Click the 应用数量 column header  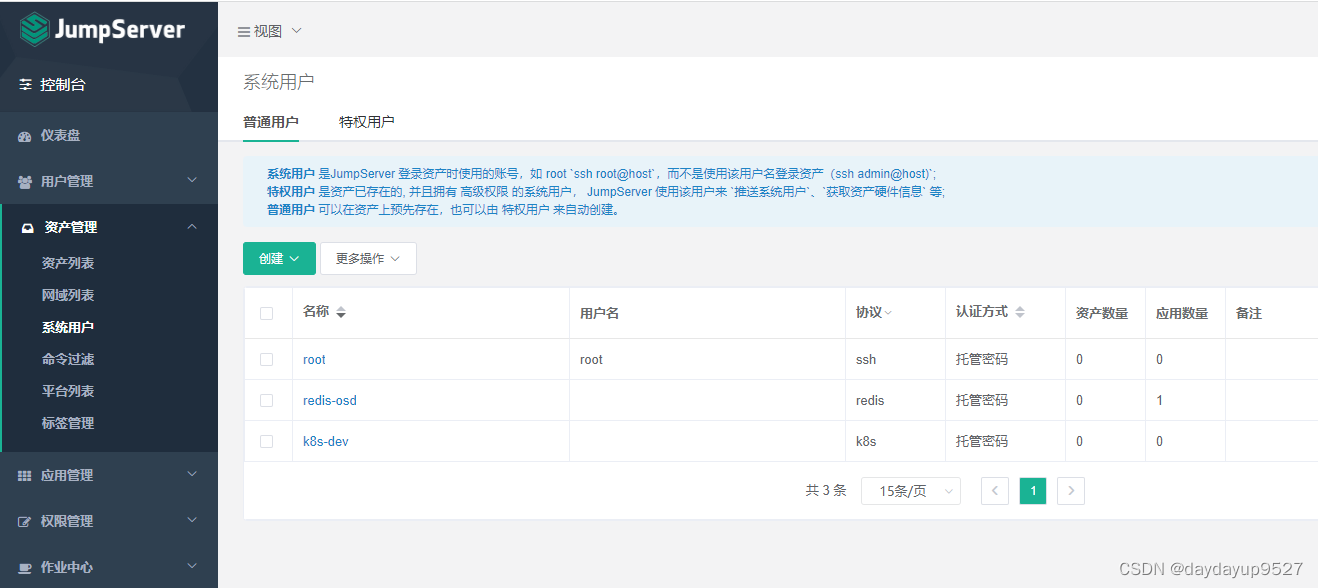coord(1182,313)
